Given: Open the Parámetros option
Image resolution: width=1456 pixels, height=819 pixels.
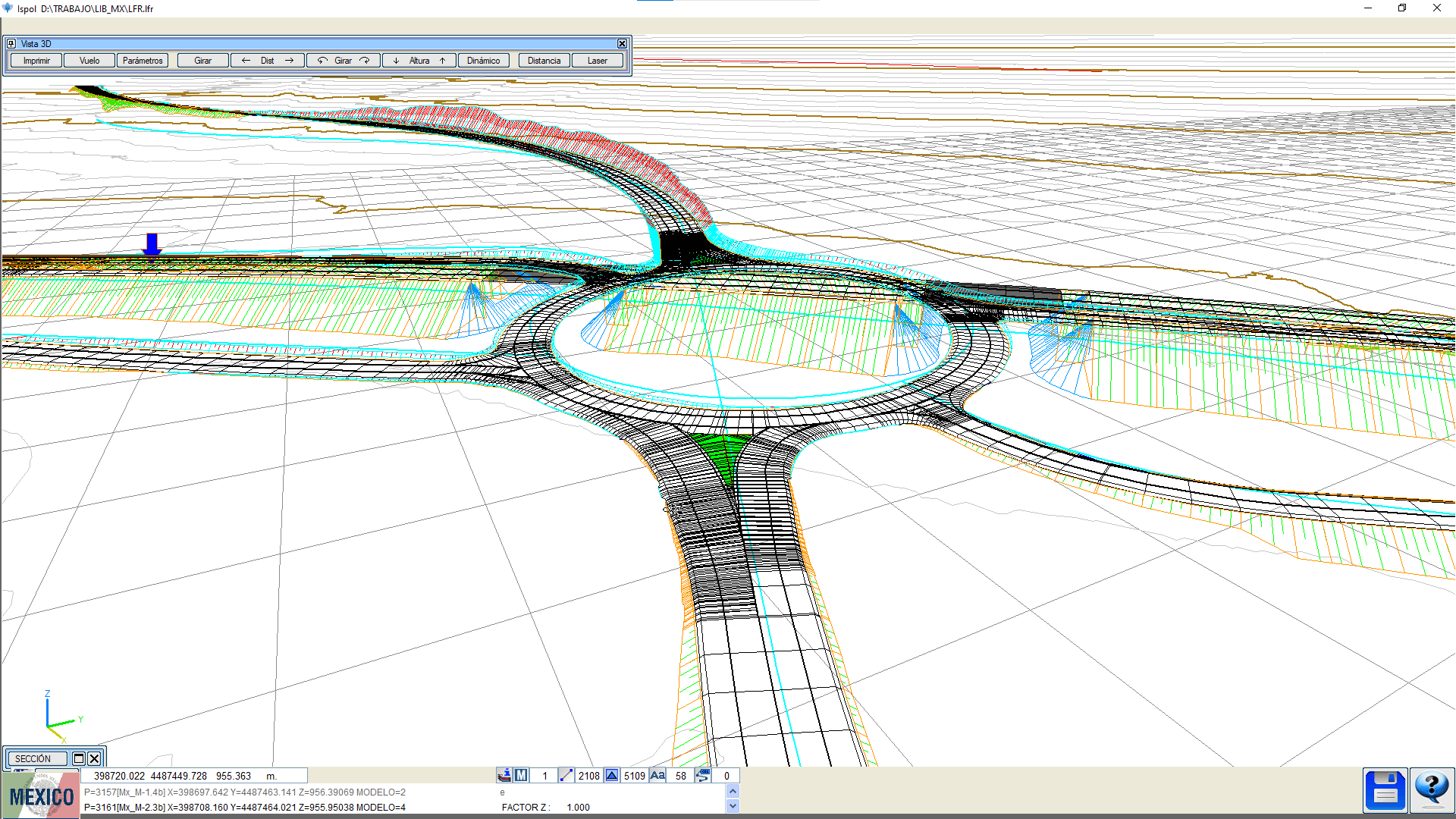Looking at the screenshot, I should [x=143, y=61].
